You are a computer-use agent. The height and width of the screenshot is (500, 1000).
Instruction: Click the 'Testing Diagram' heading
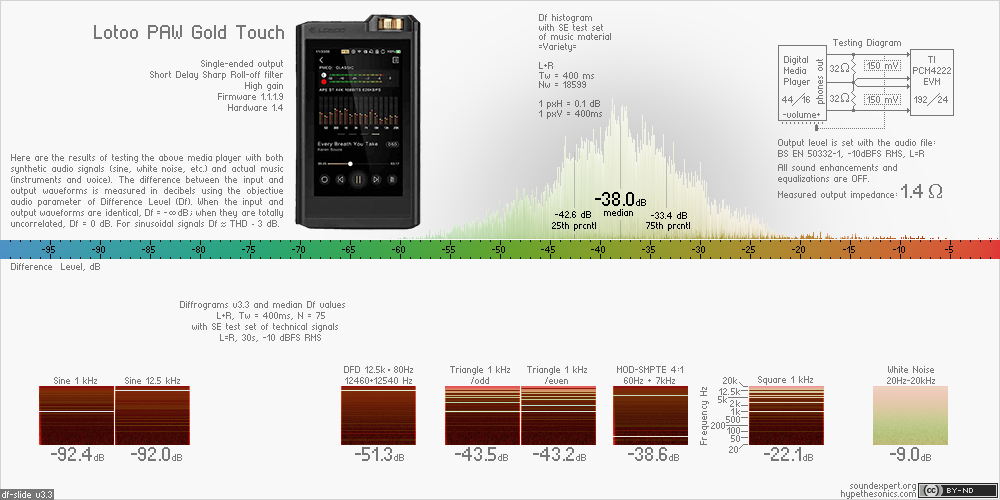coord(867,43)
